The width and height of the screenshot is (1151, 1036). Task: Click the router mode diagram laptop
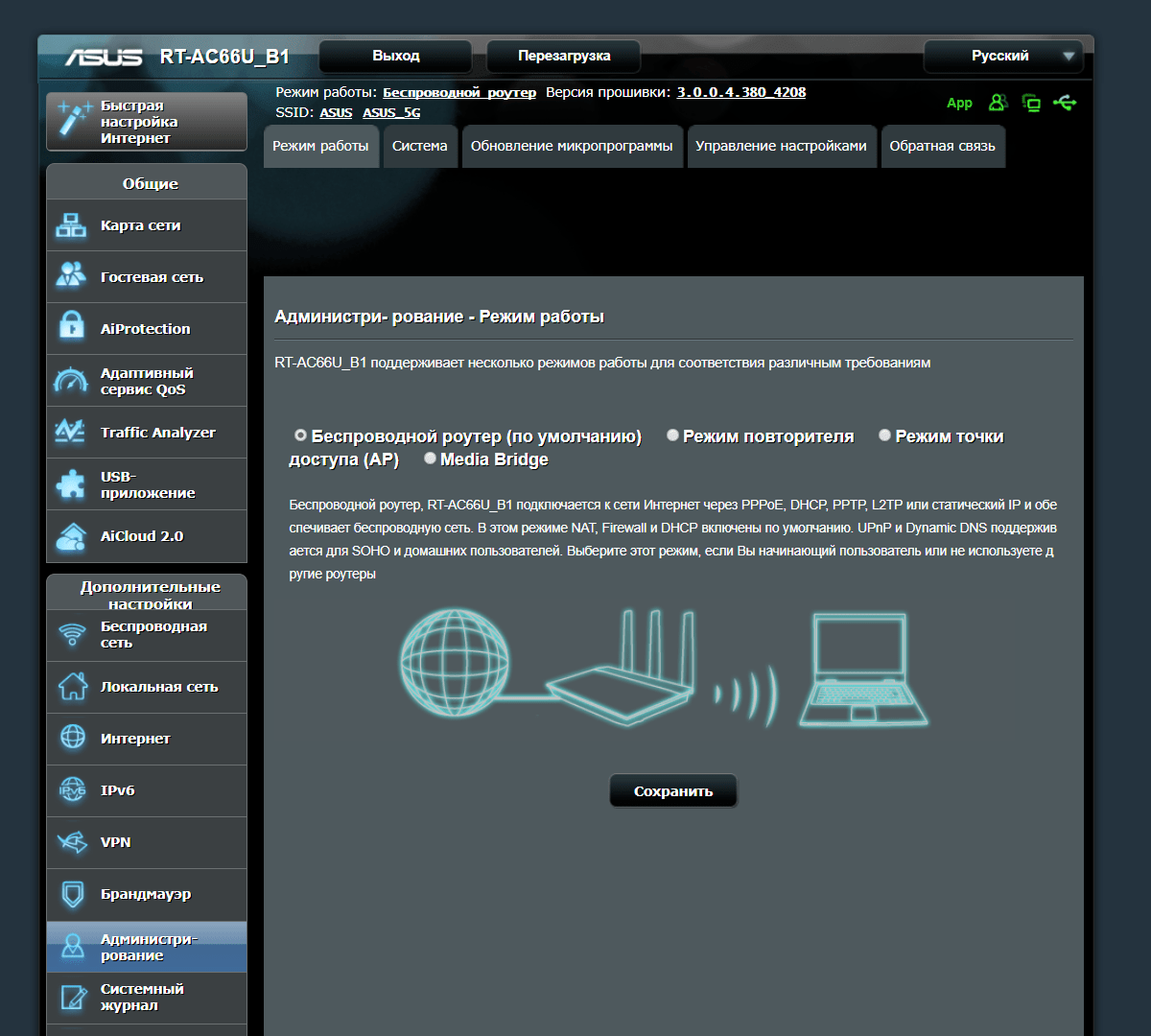(863, 670)
